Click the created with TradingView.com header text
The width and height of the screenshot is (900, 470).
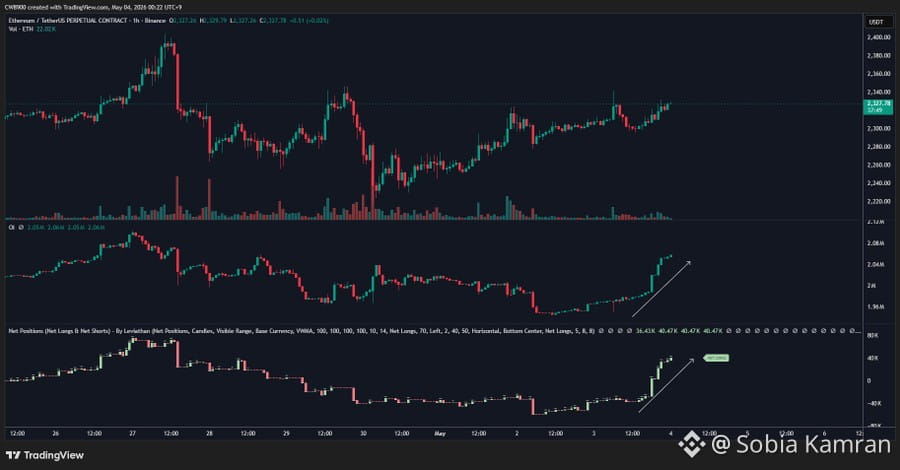point(93,7)
